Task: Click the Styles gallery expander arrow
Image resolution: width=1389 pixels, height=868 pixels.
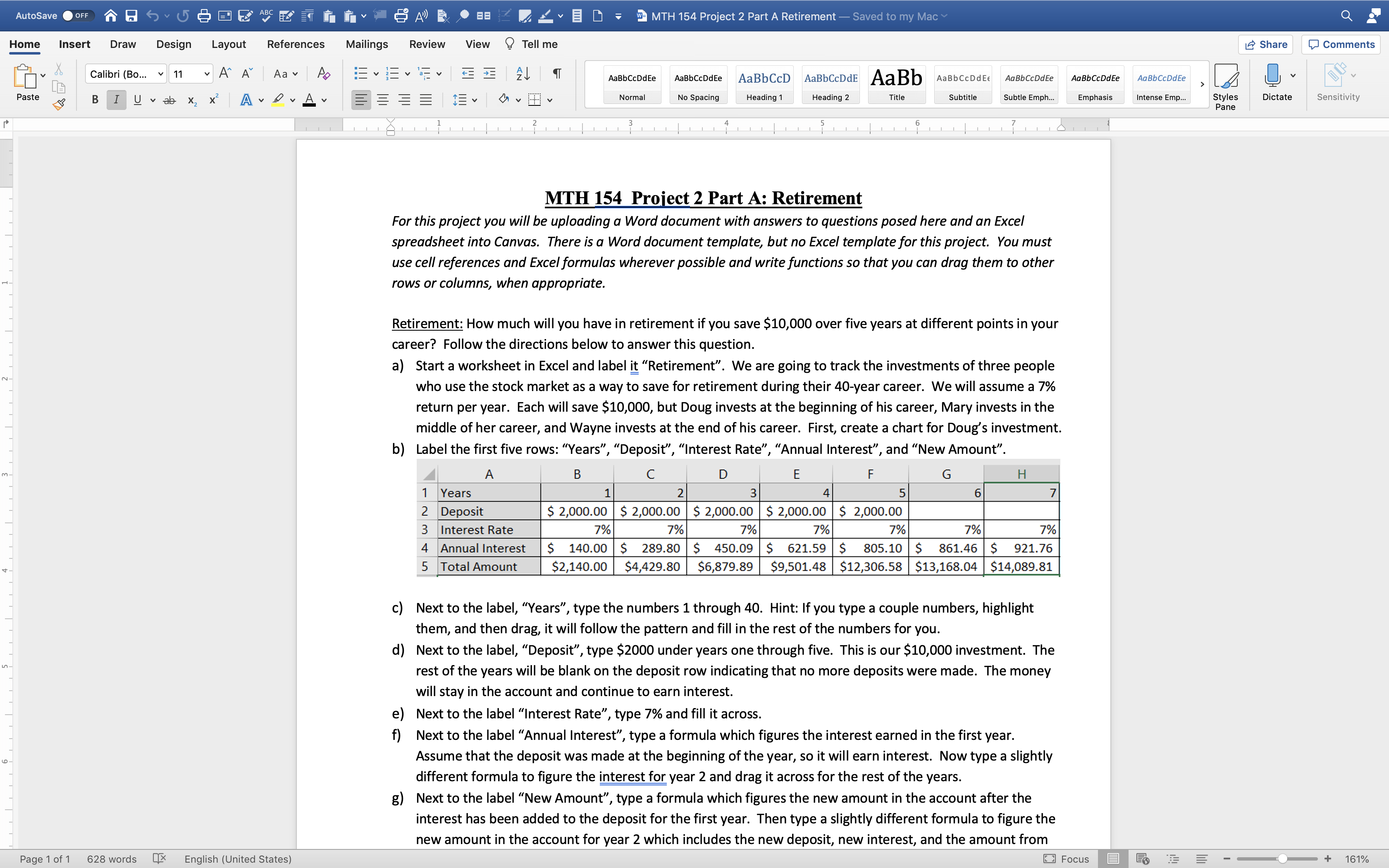Action: (1202, 84)
